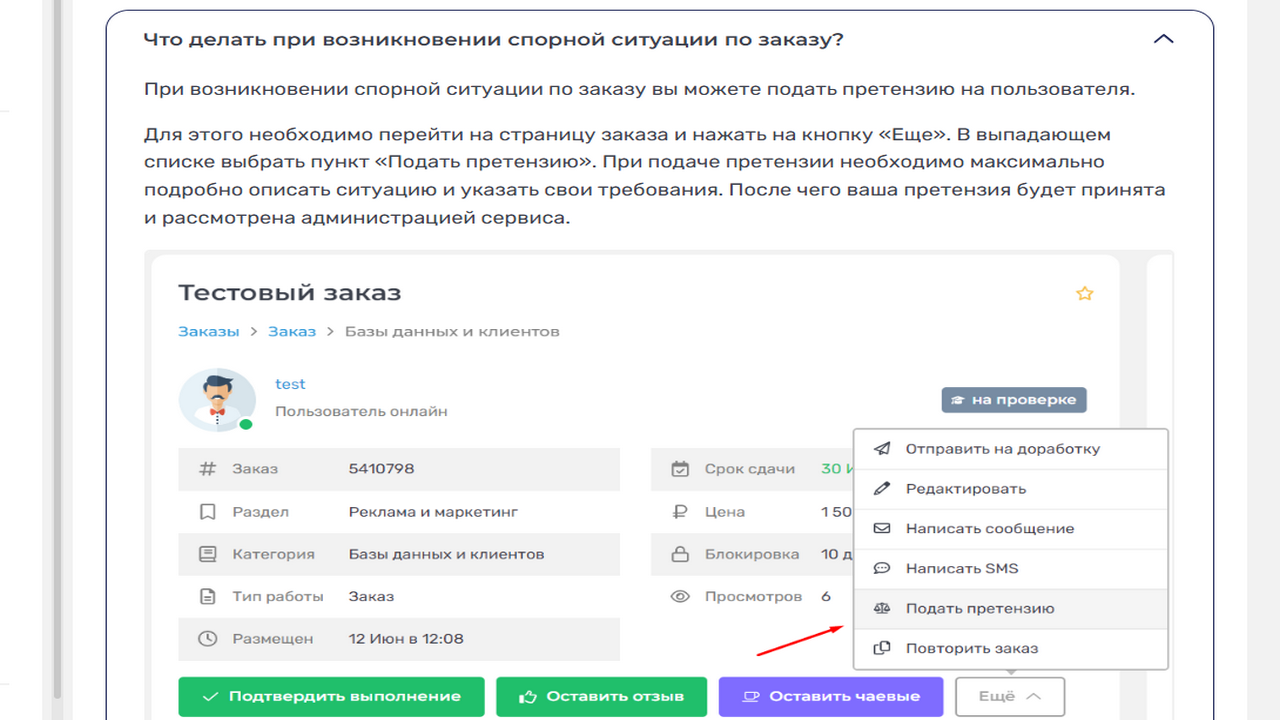Click the pencil icon next to Редактировать
The image size is (1280, 720).
882,489
